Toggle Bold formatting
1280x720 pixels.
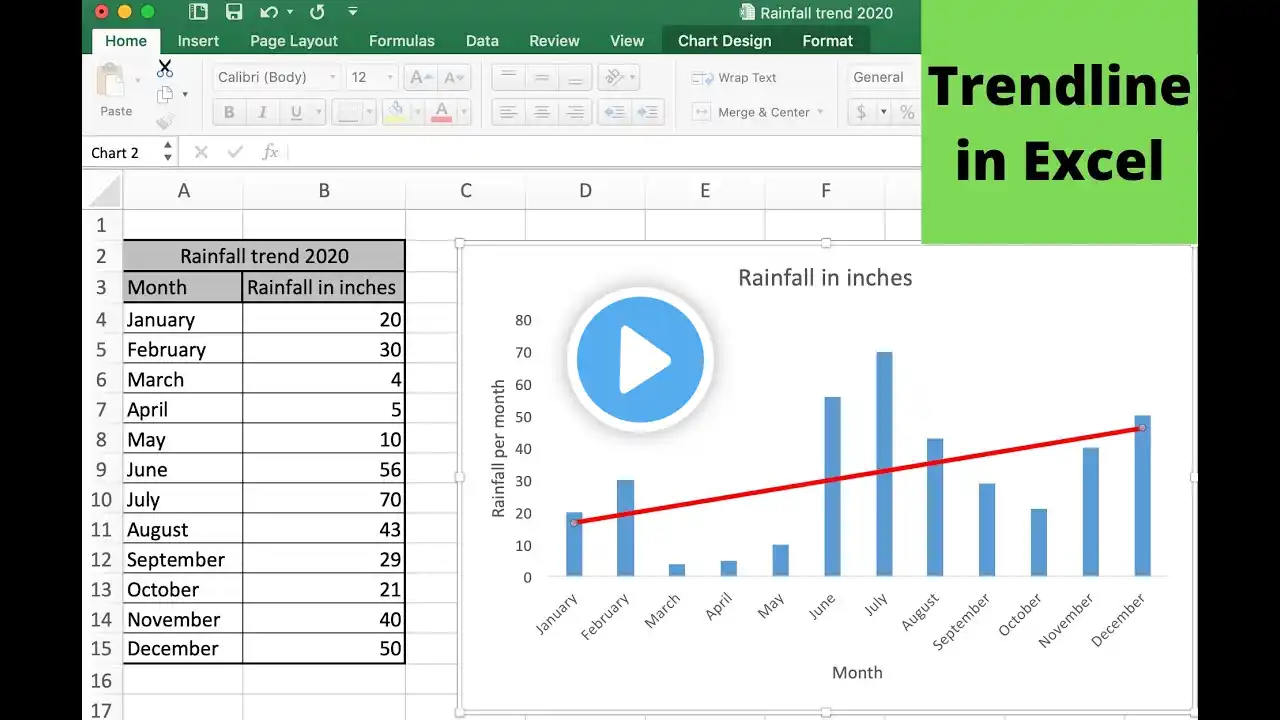[229, 112]
